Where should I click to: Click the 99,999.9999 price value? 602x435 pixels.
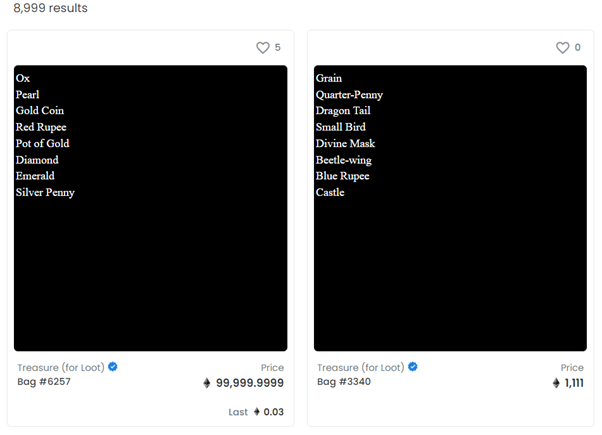pos(250,383)
